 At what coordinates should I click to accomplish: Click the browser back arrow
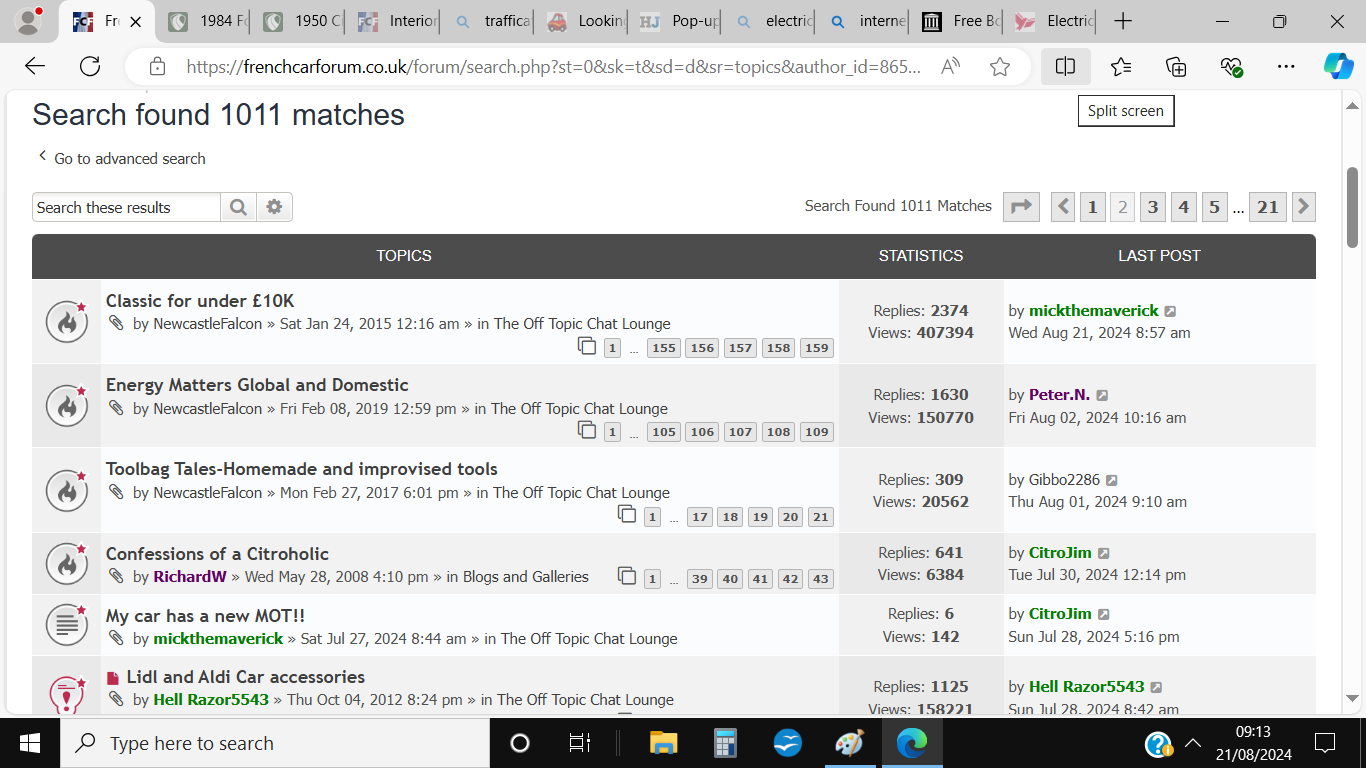point(35,66)
